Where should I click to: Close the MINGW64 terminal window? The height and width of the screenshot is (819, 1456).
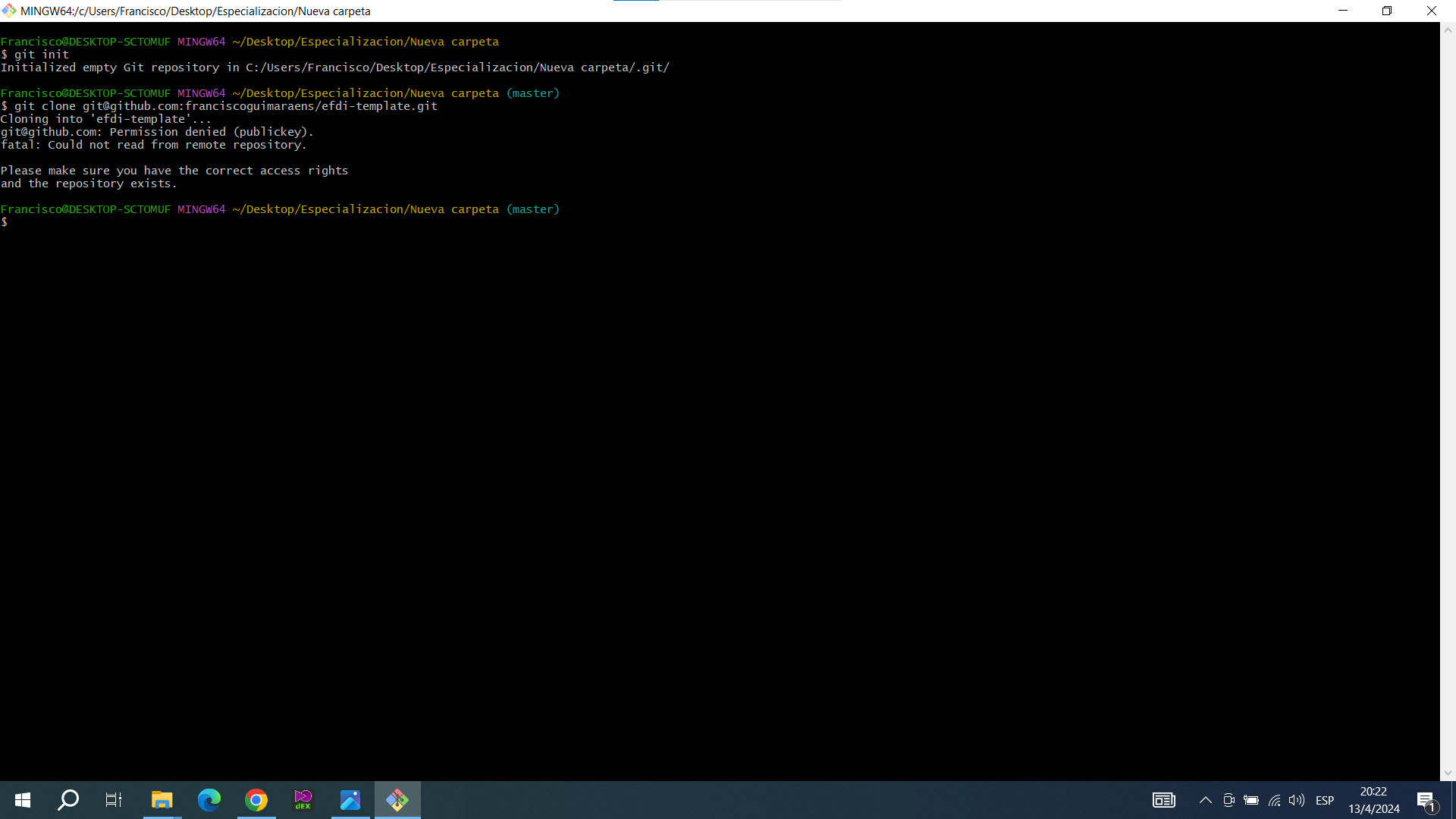1432,11
